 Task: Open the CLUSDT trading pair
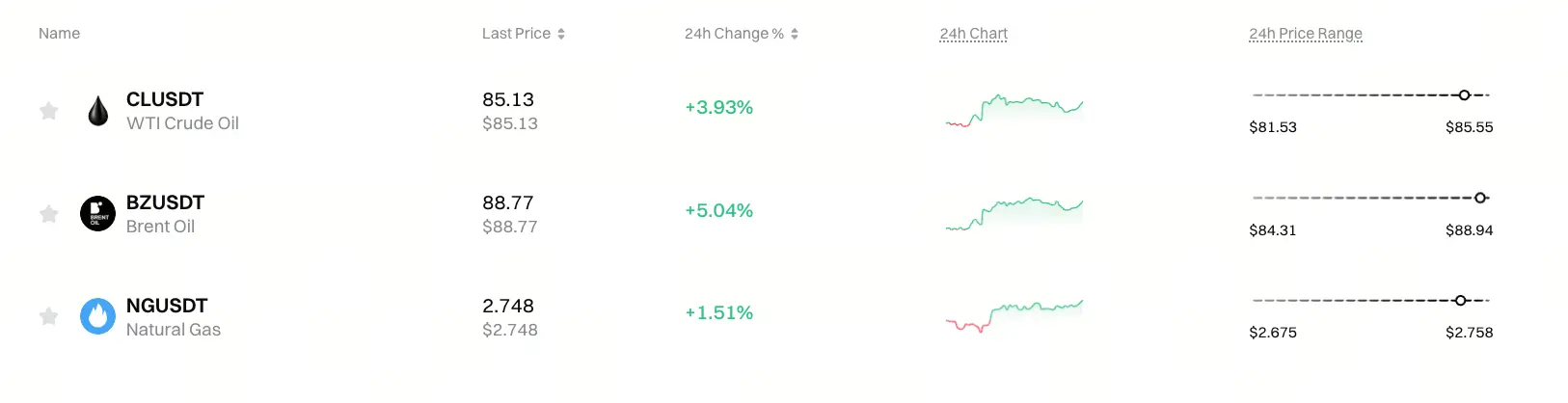(165, 99)
